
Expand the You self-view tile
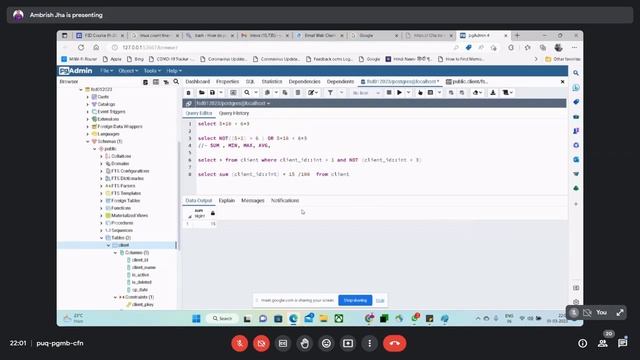[620, 313]
